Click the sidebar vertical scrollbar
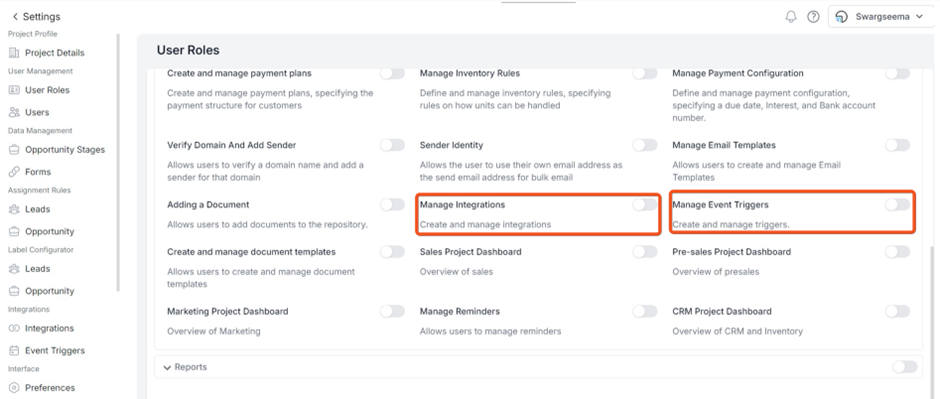Screen dimensions: 940x399 [x=118, y=162]
